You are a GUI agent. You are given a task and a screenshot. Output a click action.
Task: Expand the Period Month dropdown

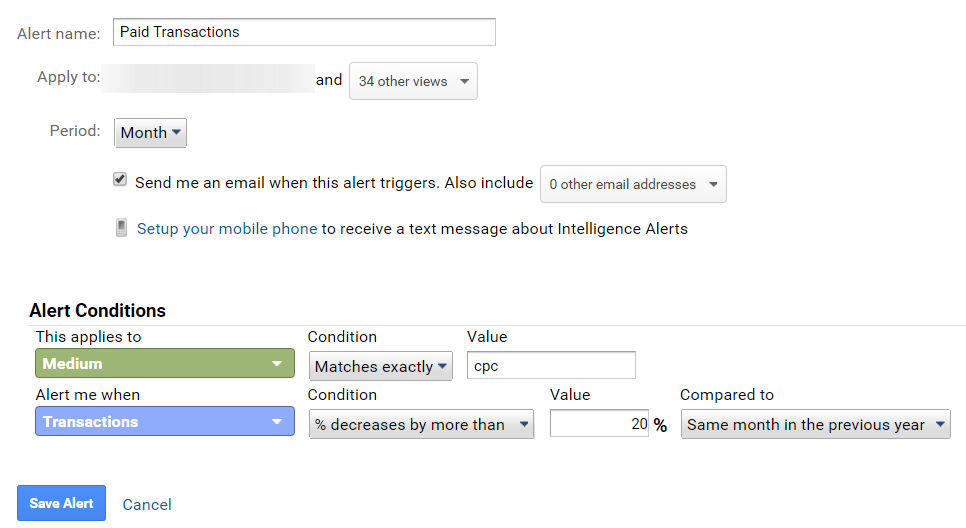[150, 132]
